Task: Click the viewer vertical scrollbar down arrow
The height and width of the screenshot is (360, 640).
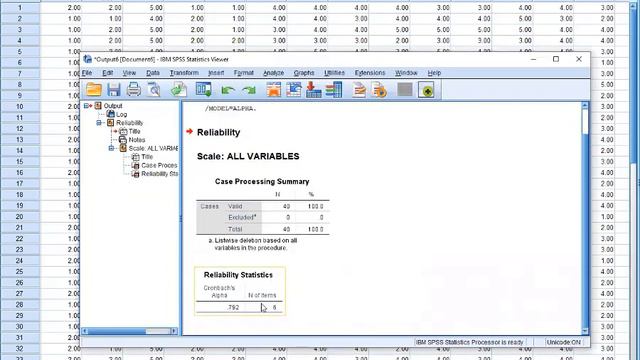Action: [x=585, y=331]
